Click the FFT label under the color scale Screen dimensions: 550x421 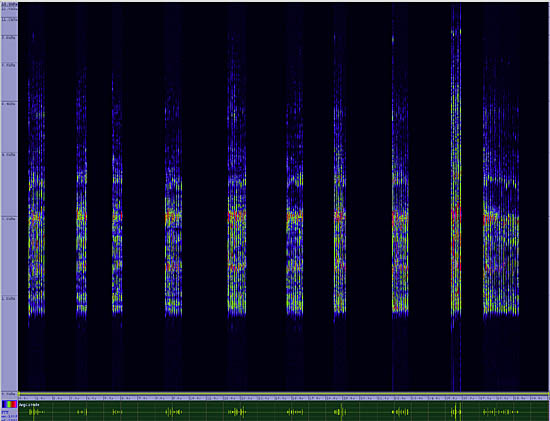tap(5, 413)
